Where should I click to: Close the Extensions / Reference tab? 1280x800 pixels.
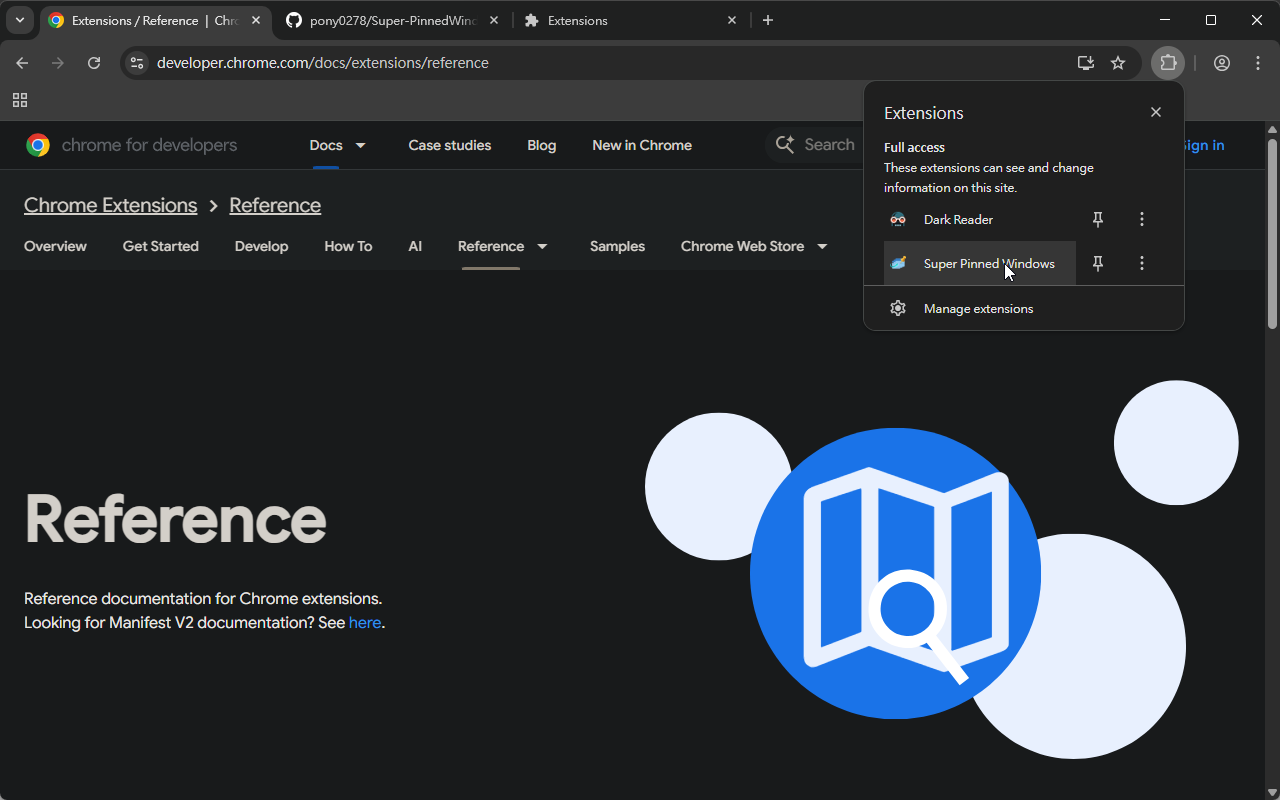256,20
